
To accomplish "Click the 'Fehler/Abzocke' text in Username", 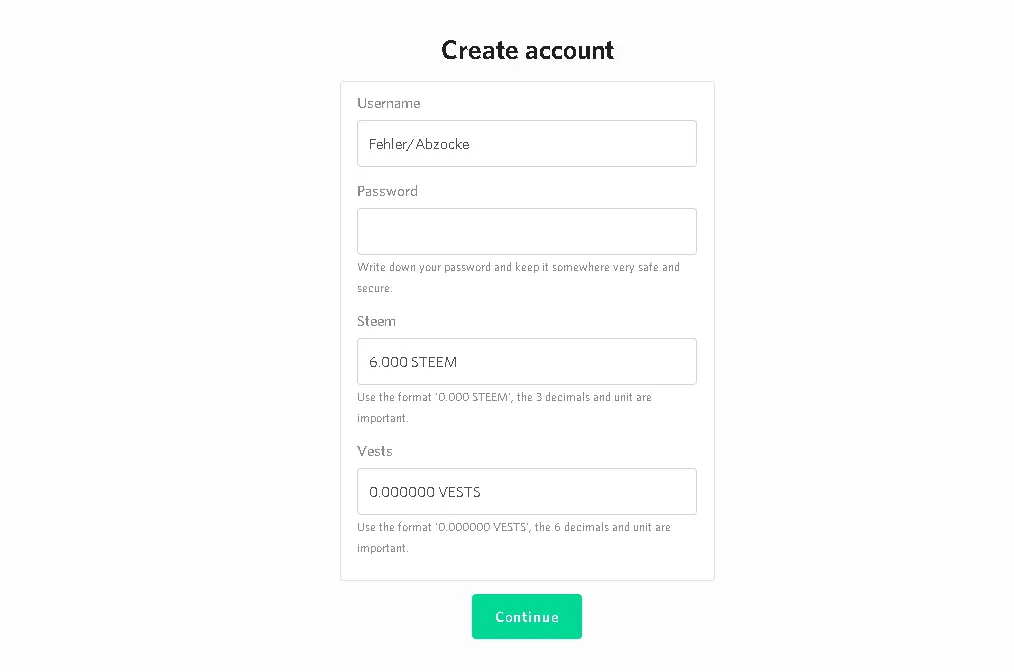I will (419, 144).
